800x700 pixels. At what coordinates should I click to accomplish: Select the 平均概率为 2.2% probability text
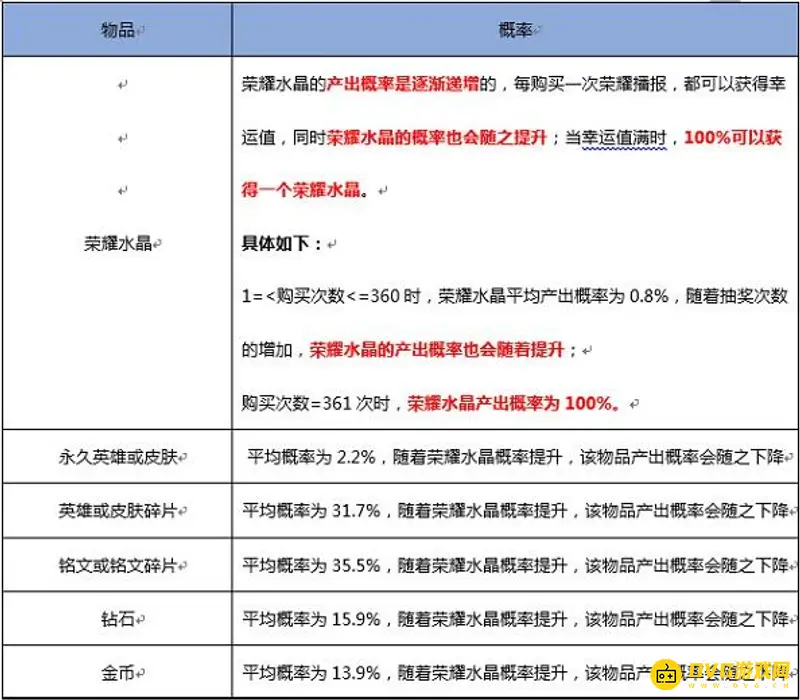click(310, 458)
